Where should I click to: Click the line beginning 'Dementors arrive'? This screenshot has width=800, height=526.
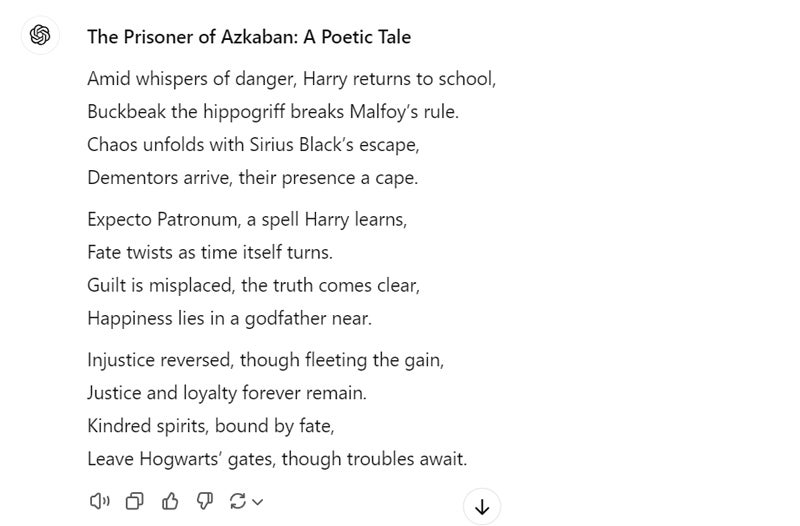tap(252, 178)
